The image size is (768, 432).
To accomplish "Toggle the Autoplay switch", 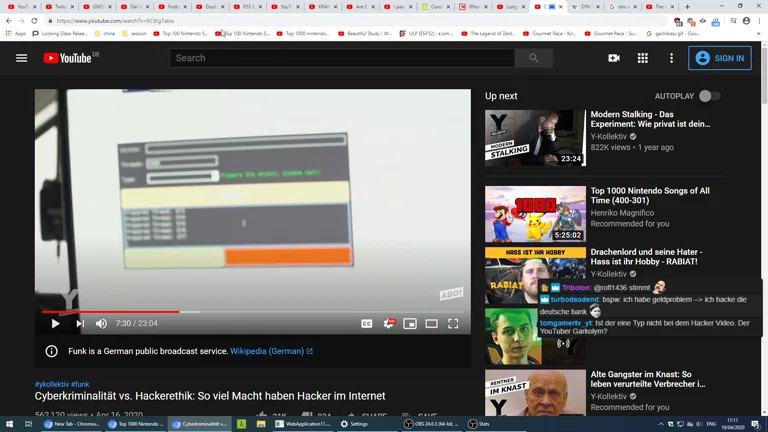I will pyautogui.click(x=708, y=96).
